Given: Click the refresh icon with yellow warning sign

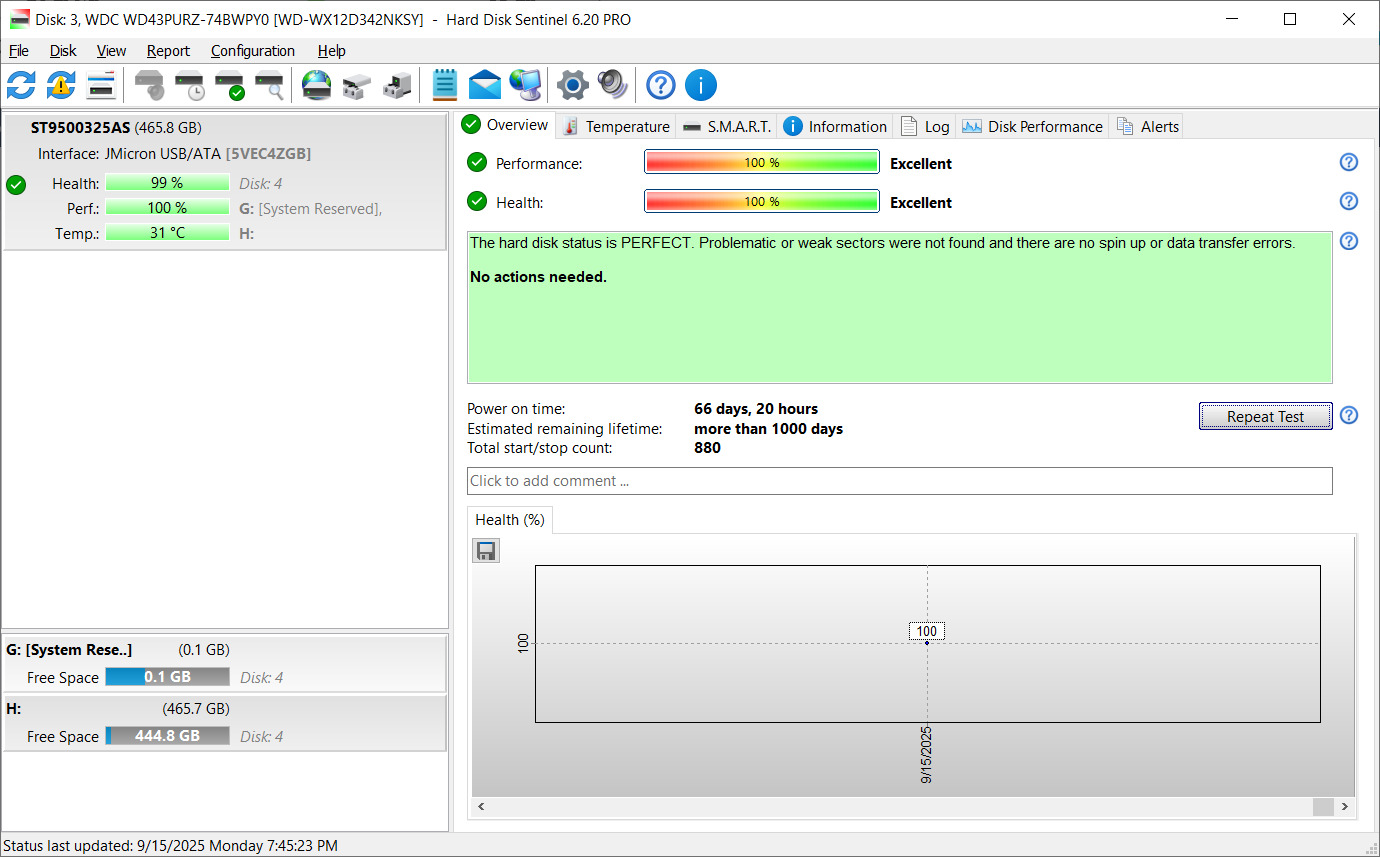Looking at the screenshot, I should (61, 85).
